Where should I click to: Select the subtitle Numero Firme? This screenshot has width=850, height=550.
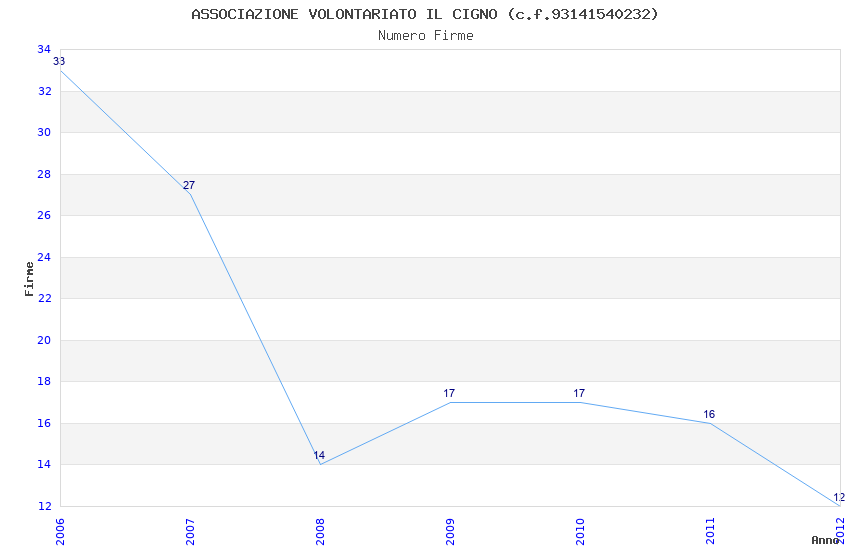426,36
